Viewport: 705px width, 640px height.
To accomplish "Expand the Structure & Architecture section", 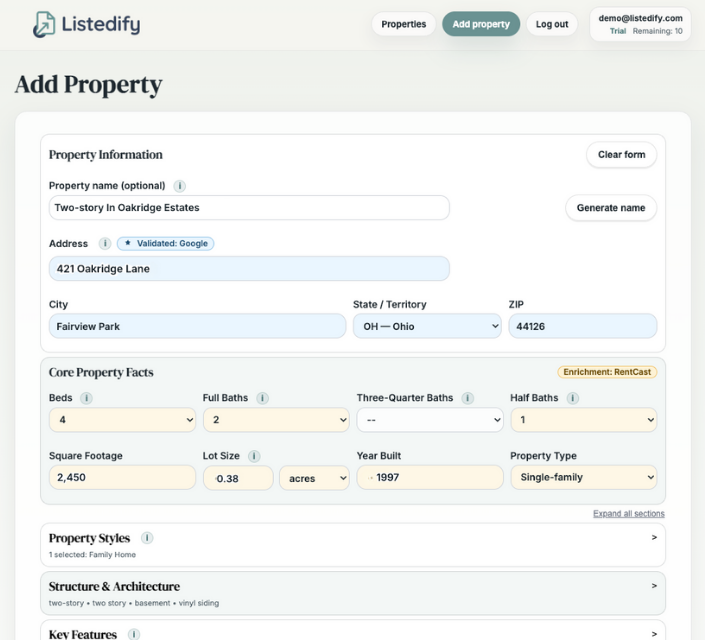I will [x=353, y=593].
